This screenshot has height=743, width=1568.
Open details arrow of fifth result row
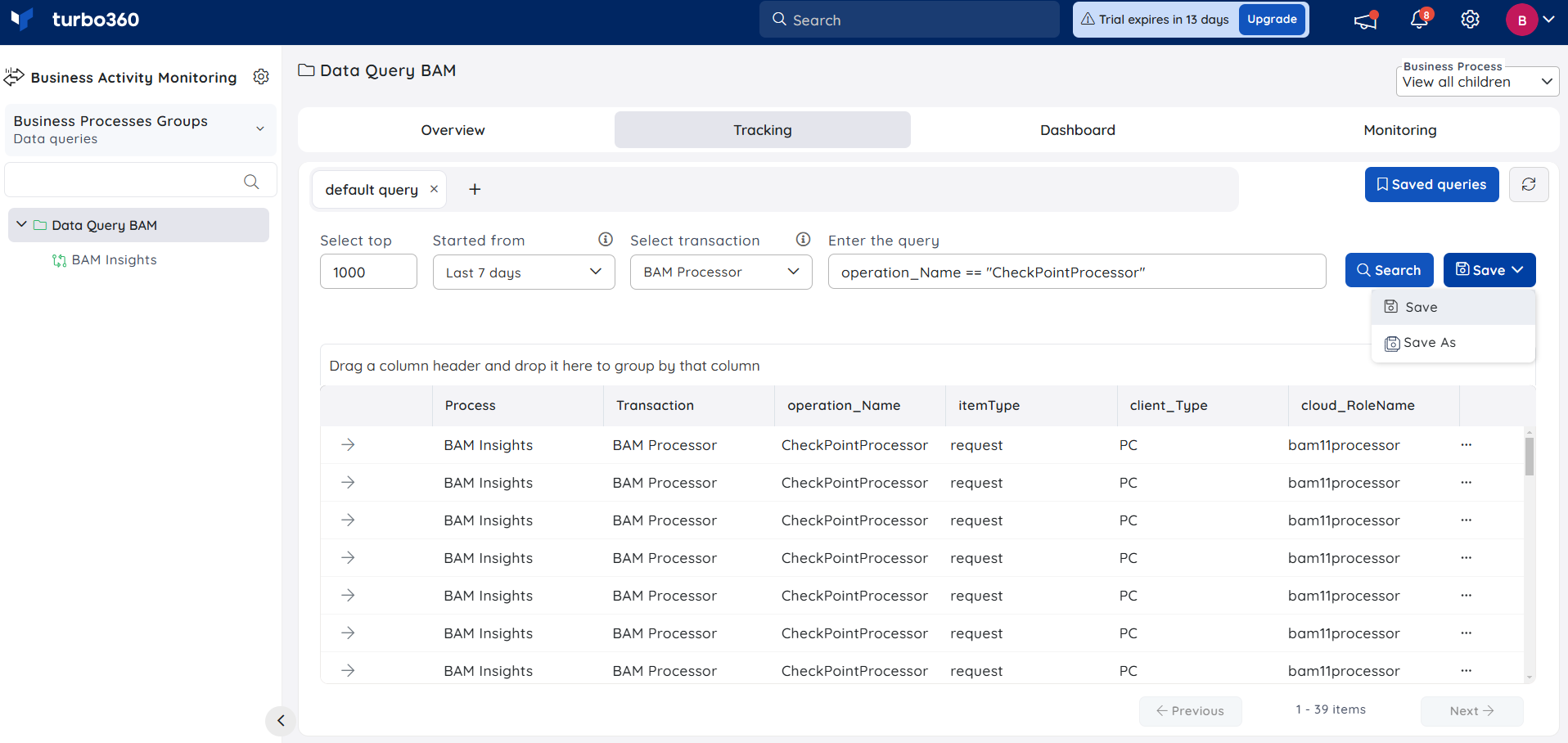(348, 595)
